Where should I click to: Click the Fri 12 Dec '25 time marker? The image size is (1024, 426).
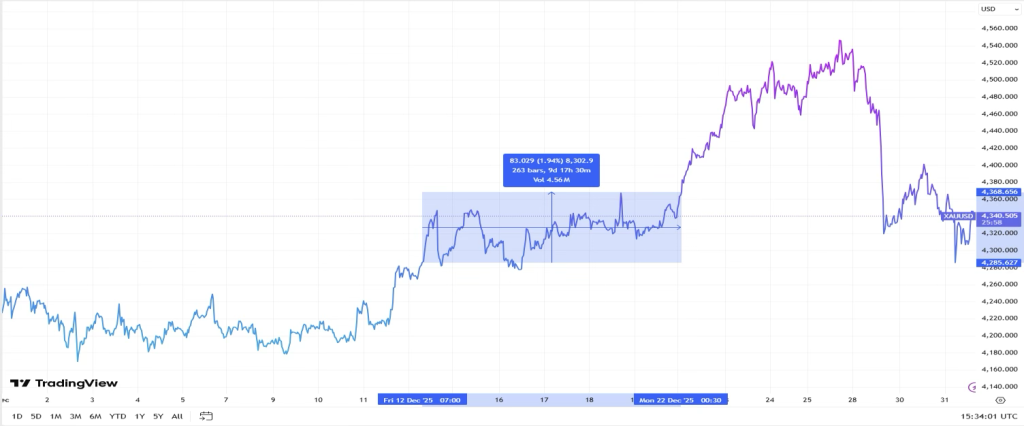(421, 399)
